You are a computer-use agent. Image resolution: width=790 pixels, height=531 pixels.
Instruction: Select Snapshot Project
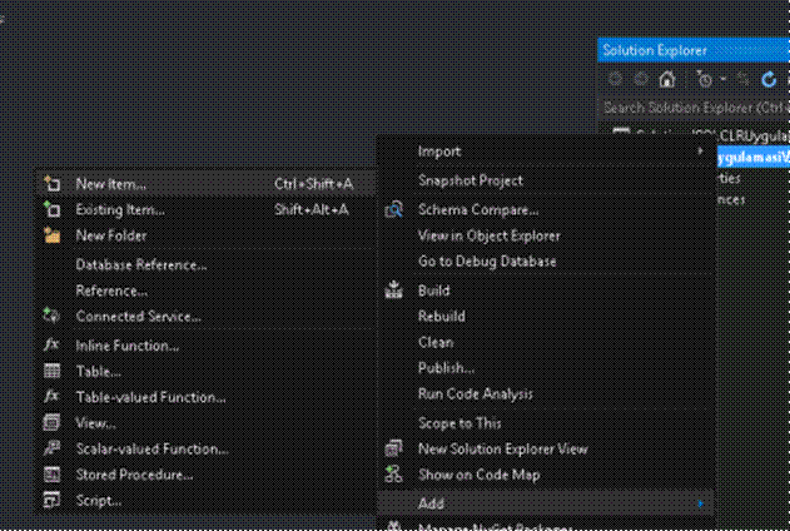tap(471, 180)
